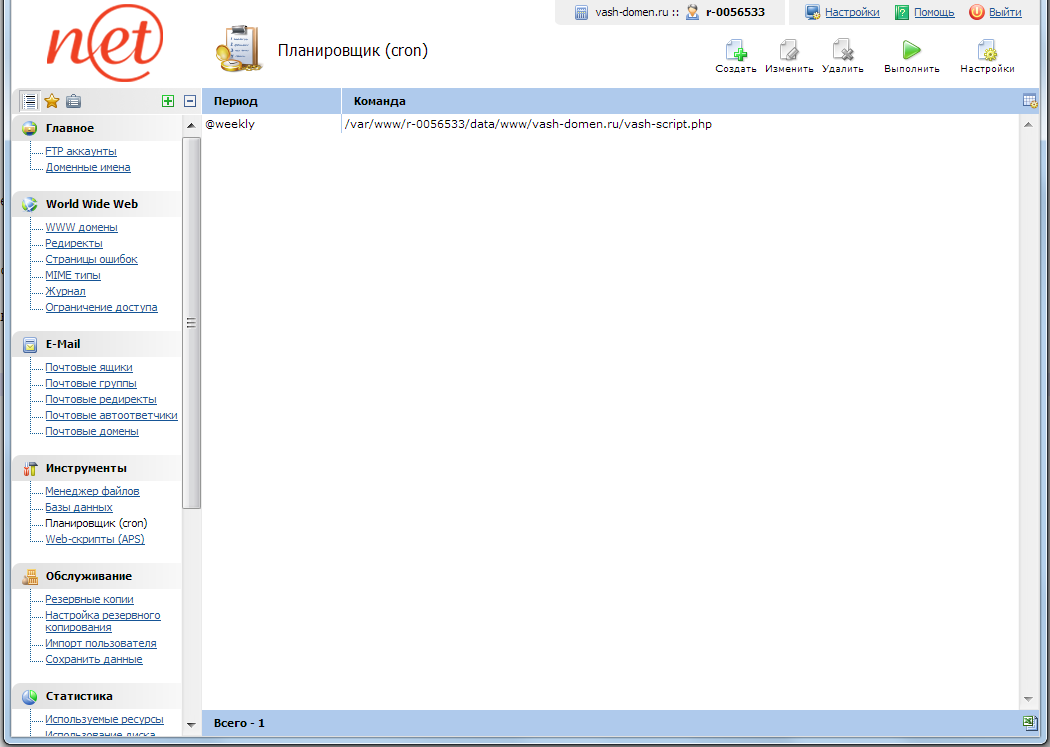Select the @weekly cron job row

pos(500,125)
